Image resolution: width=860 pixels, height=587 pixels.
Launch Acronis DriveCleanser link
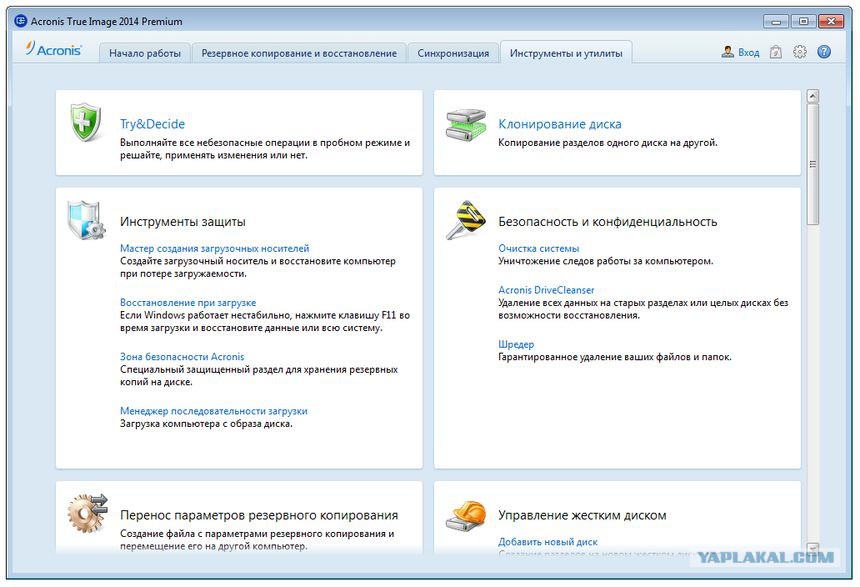pyautogui.click(x=546, y=290)
